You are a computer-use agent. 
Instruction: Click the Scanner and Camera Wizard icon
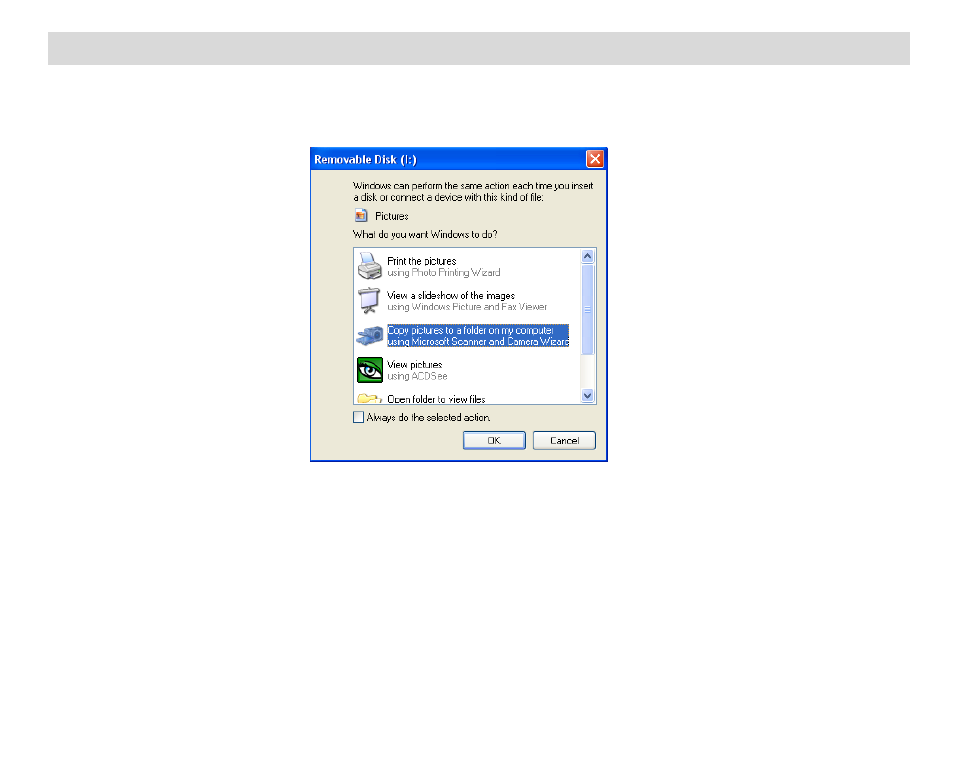pos(370,336)
